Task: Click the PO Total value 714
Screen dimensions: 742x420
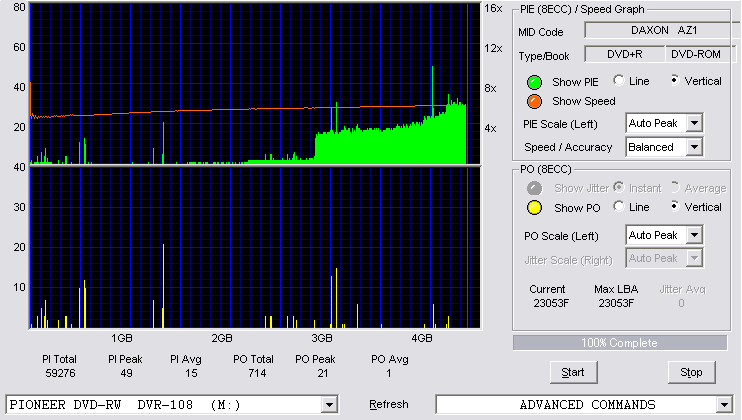Action: pyautogui.click(x=257, y=373)
